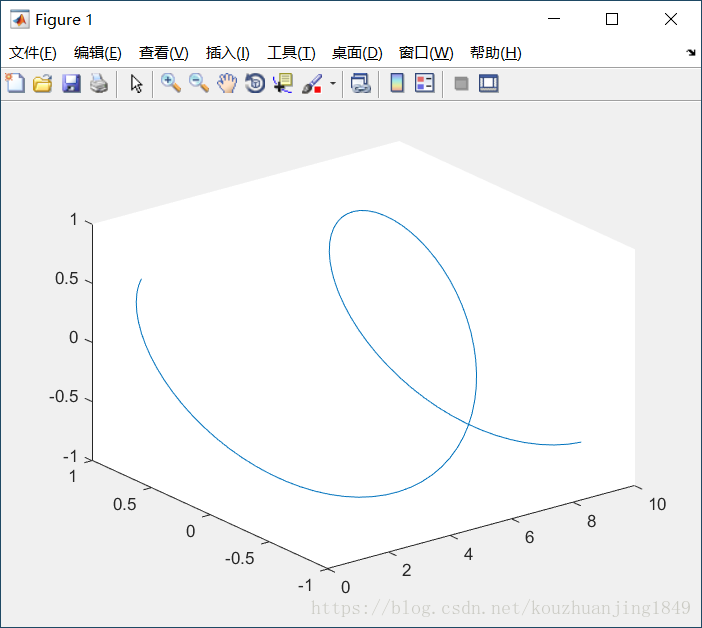Click the New Figure toolbar icon
The width and height of the screenshot is (702, 628).
click(15, 83)
